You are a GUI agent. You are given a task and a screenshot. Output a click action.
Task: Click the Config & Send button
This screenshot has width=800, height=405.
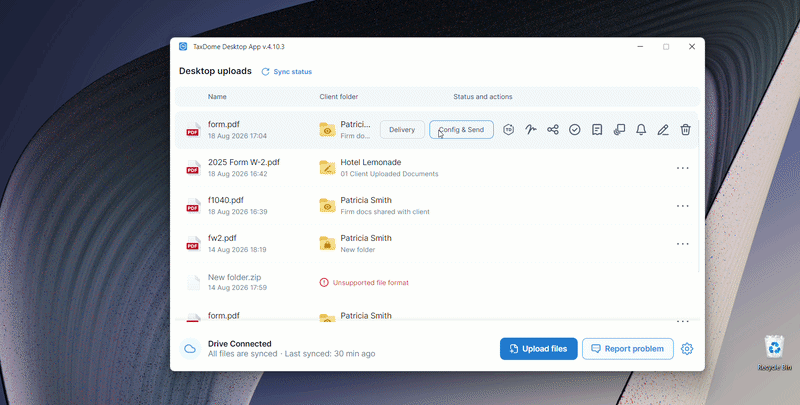(x=461, y=130)
